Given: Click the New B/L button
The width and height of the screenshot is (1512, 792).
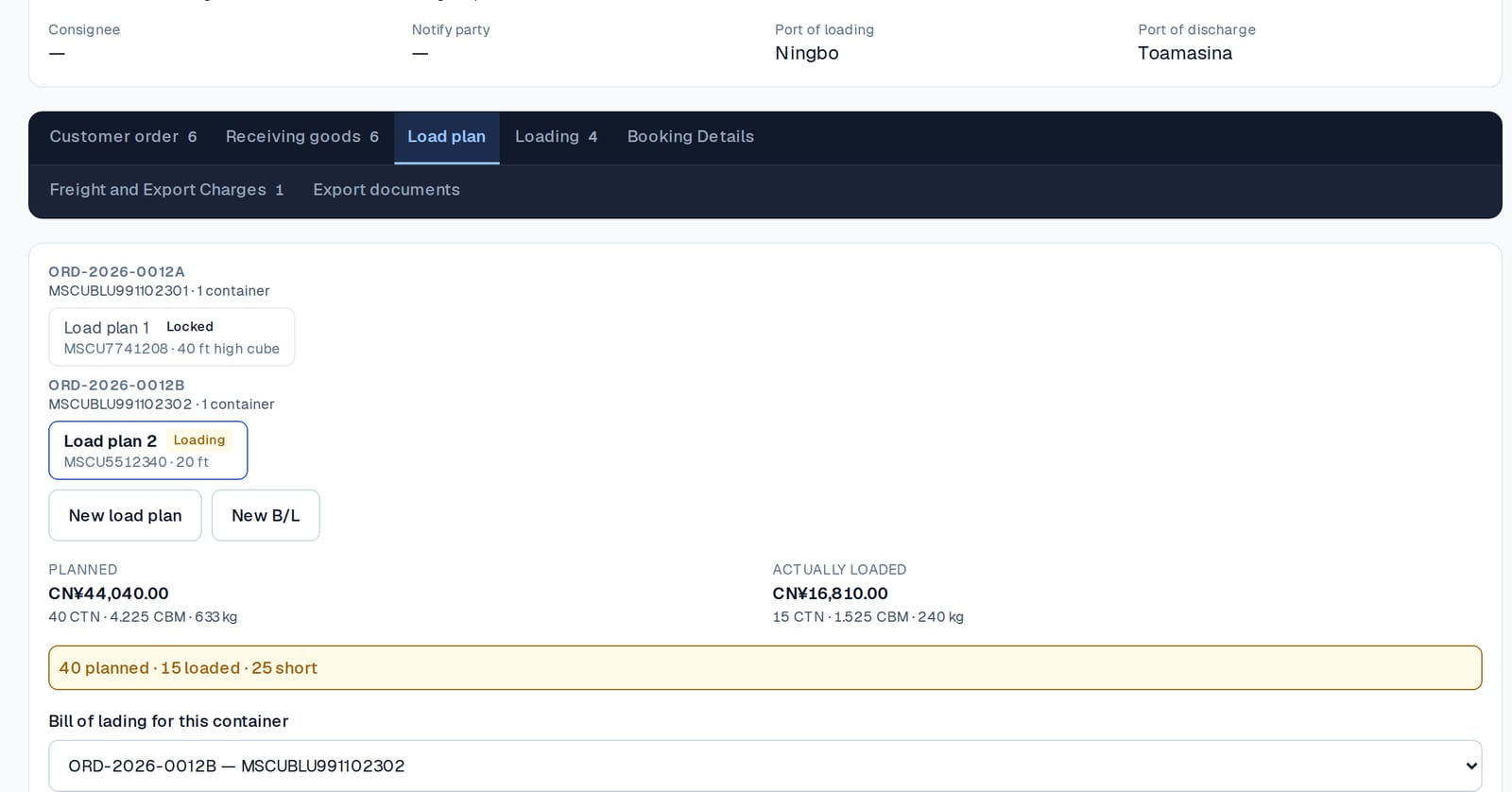Looking at the screenshot, I should coord(266,515).
